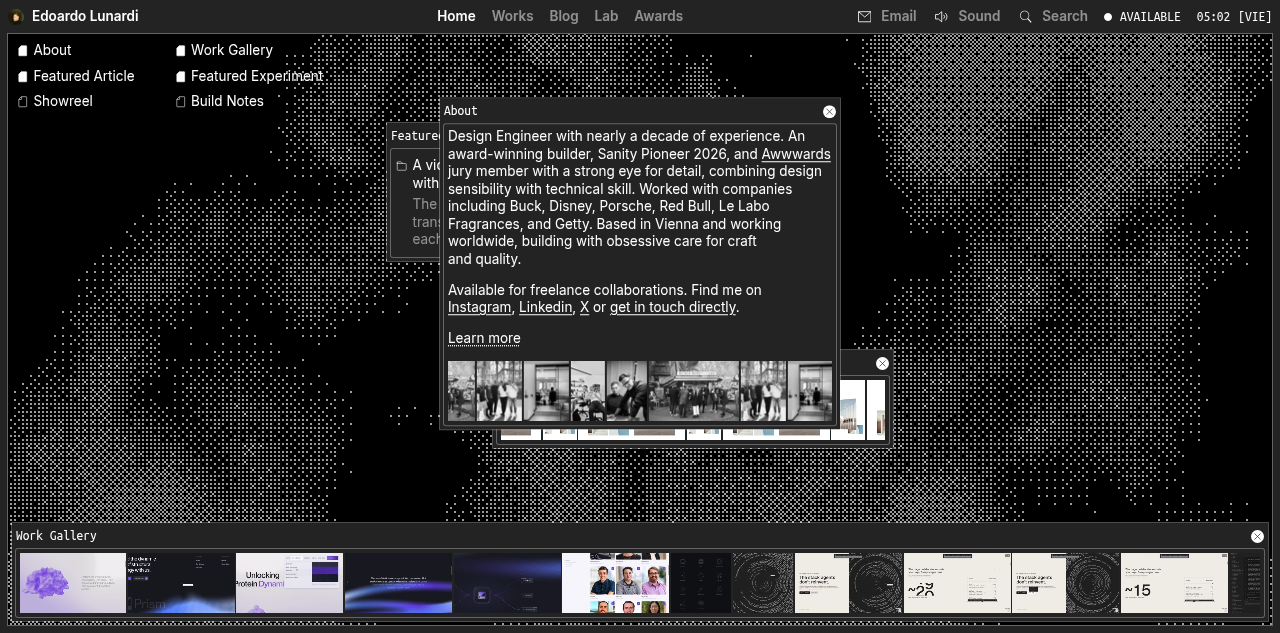Select the About window title bar
Screen dimensions: 1280x633
pos(640,111)
